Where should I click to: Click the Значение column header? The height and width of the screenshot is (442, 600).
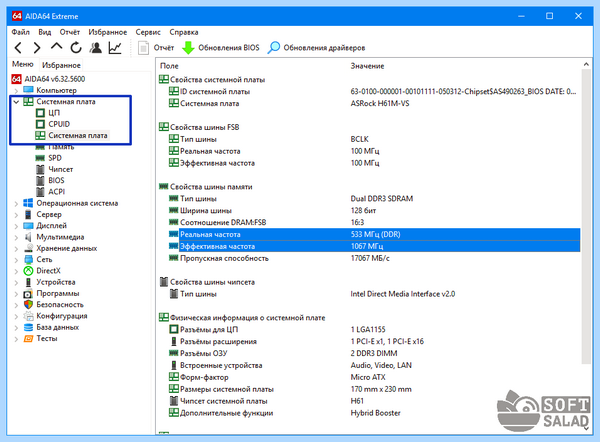click(x=367, y=66)
